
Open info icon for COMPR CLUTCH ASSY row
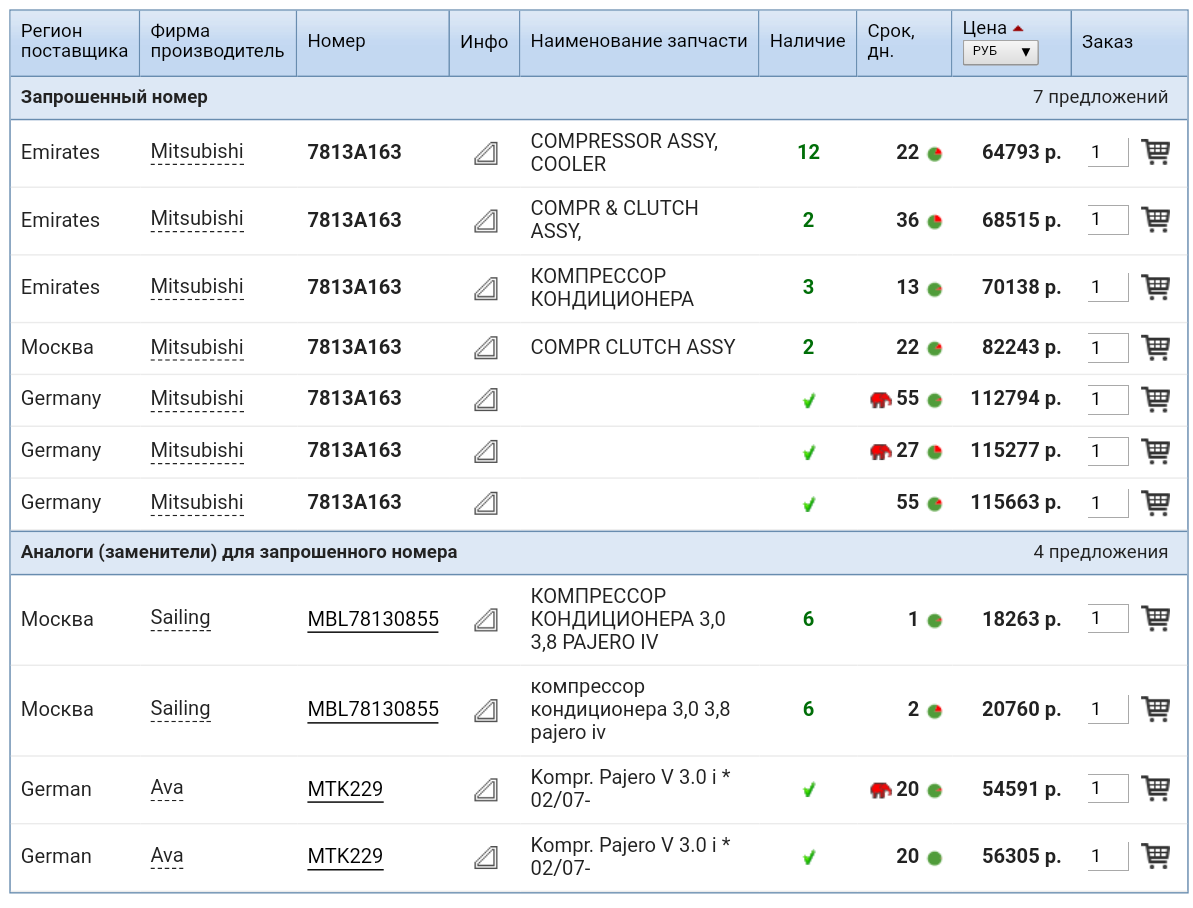(x=486, y=348)
